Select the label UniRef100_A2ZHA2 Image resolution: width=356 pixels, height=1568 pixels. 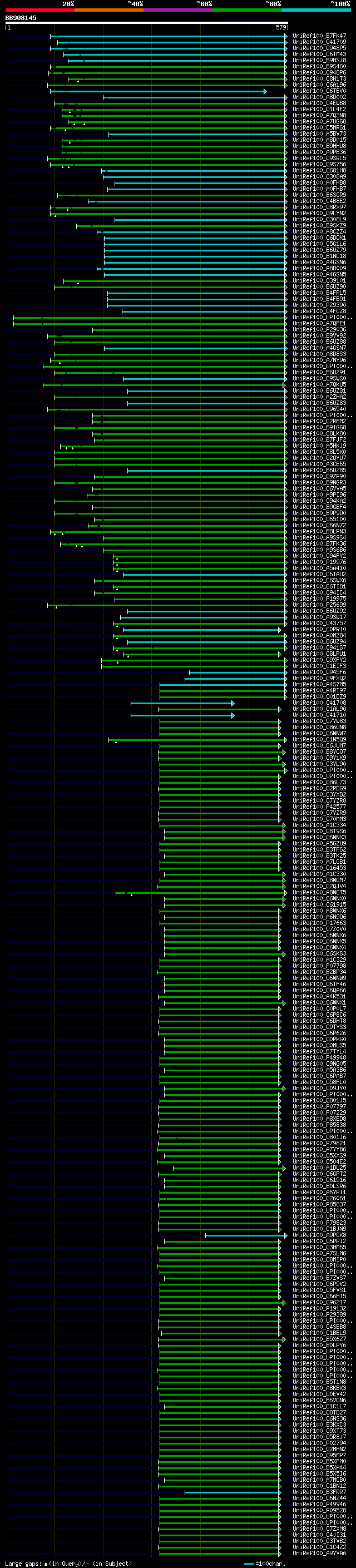(319, 397)
